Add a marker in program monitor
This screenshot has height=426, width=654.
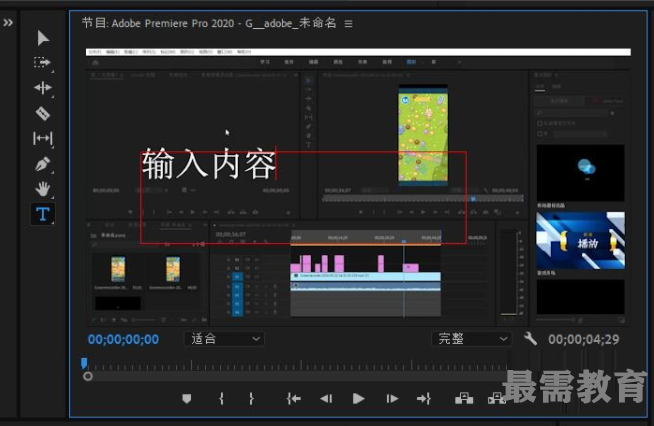tap(186, 398)
